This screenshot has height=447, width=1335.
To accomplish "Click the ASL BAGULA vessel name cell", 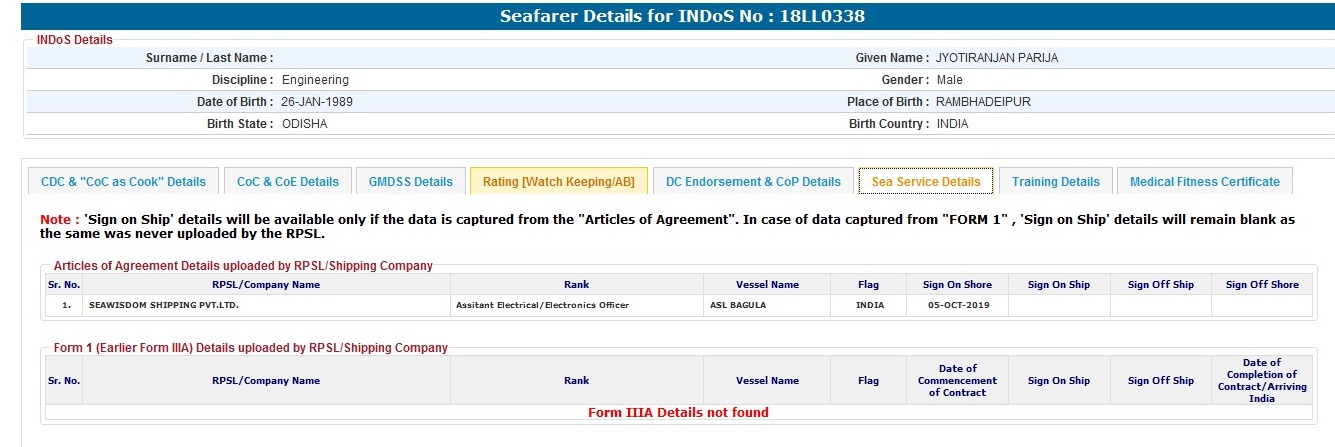I will 738,305.
